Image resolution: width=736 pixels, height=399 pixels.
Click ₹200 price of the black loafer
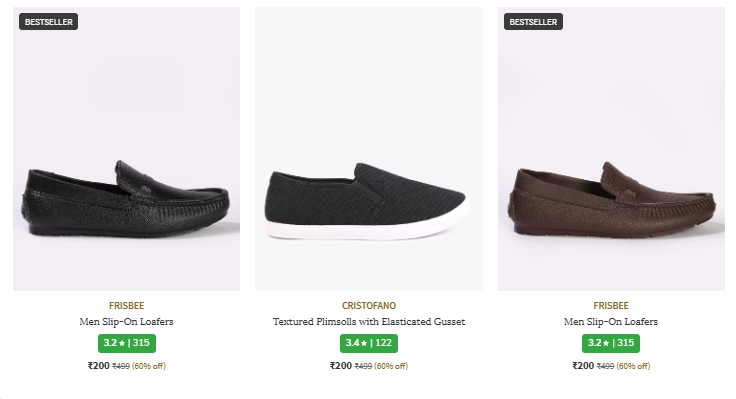[99, 366]
